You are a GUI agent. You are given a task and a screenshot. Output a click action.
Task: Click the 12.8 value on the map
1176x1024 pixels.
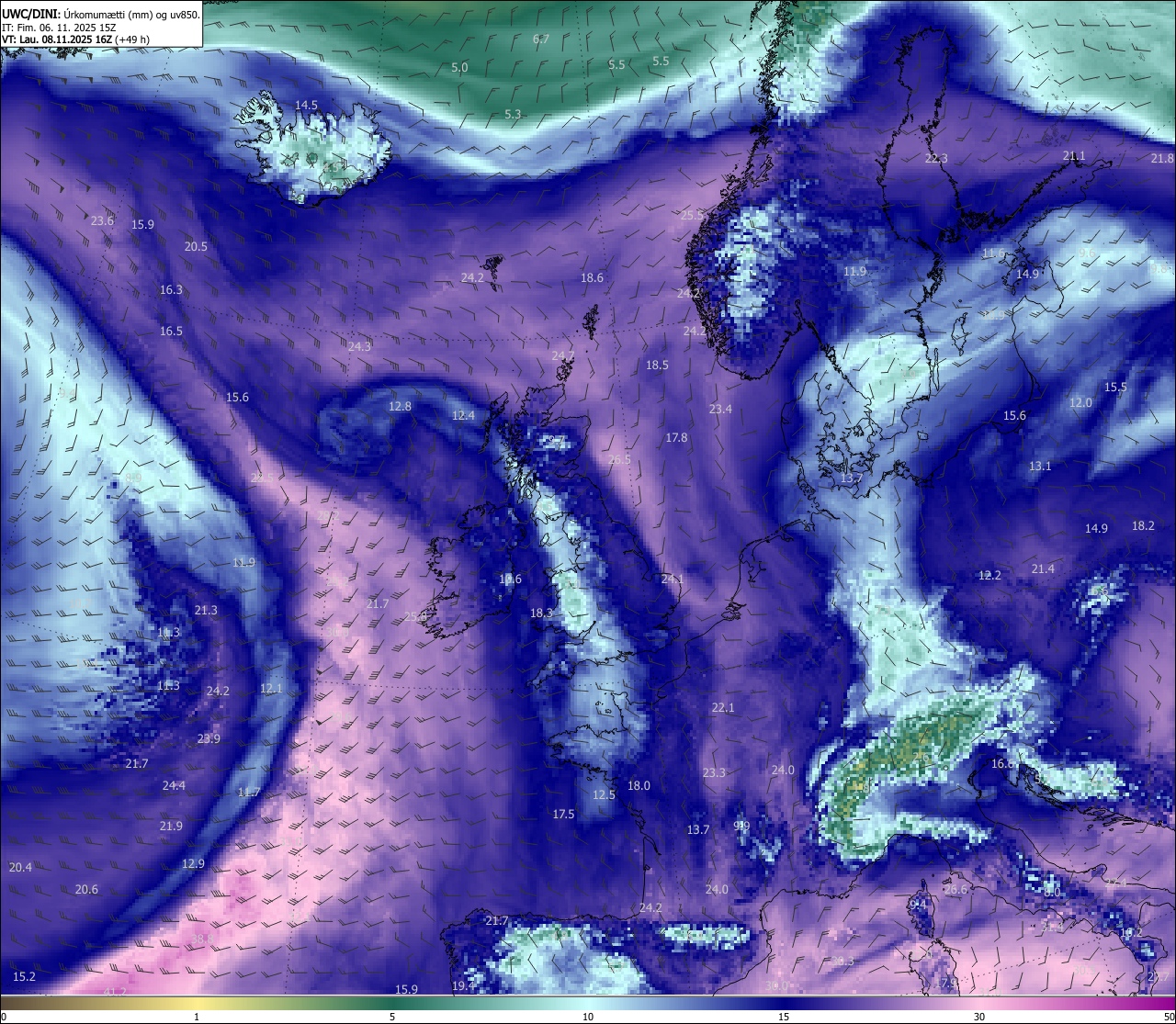coord(400,406)
